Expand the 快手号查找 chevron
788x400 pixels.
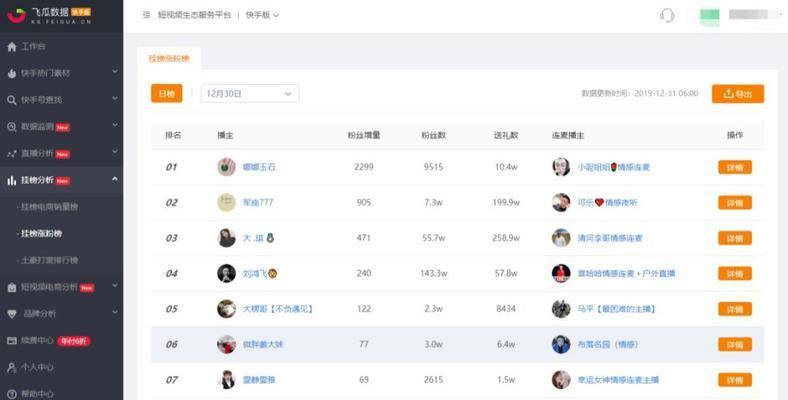(115, 99)
